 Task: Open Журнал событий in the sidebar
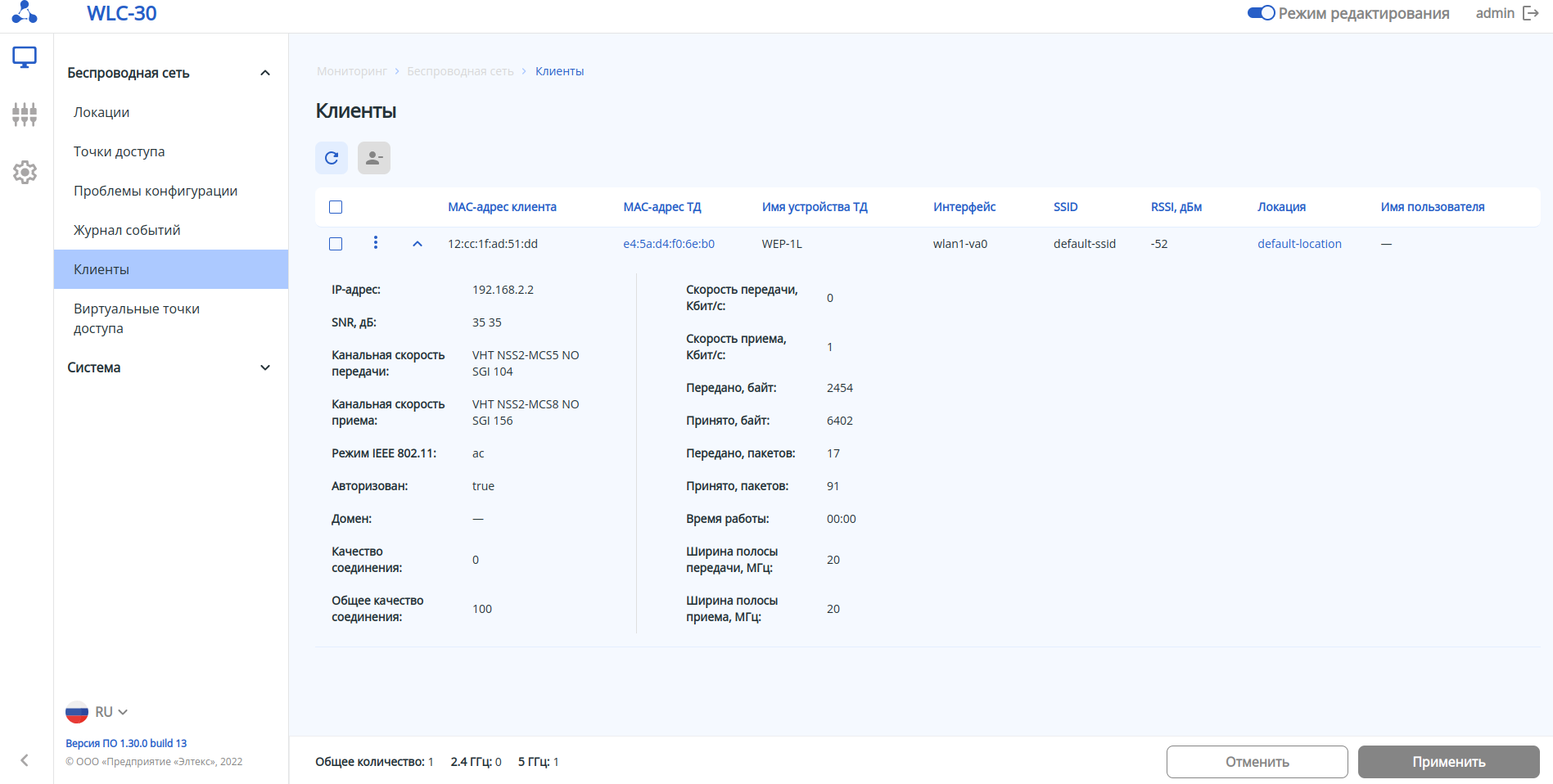[x=171, y=230]
